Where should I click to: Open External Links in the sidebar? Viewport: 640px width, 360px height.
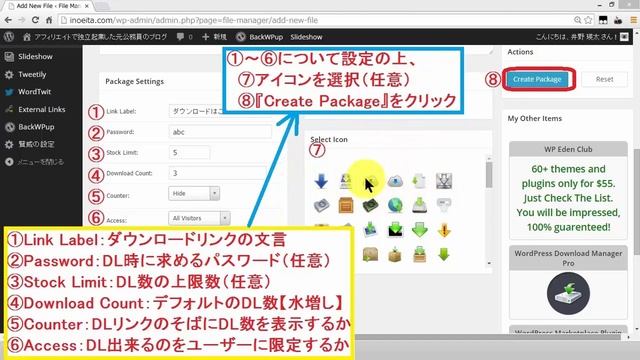coord(41,109)
